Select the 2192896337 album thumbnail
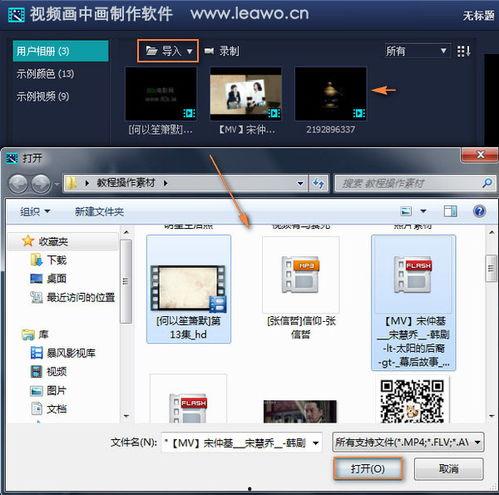 tap(331, 94)
